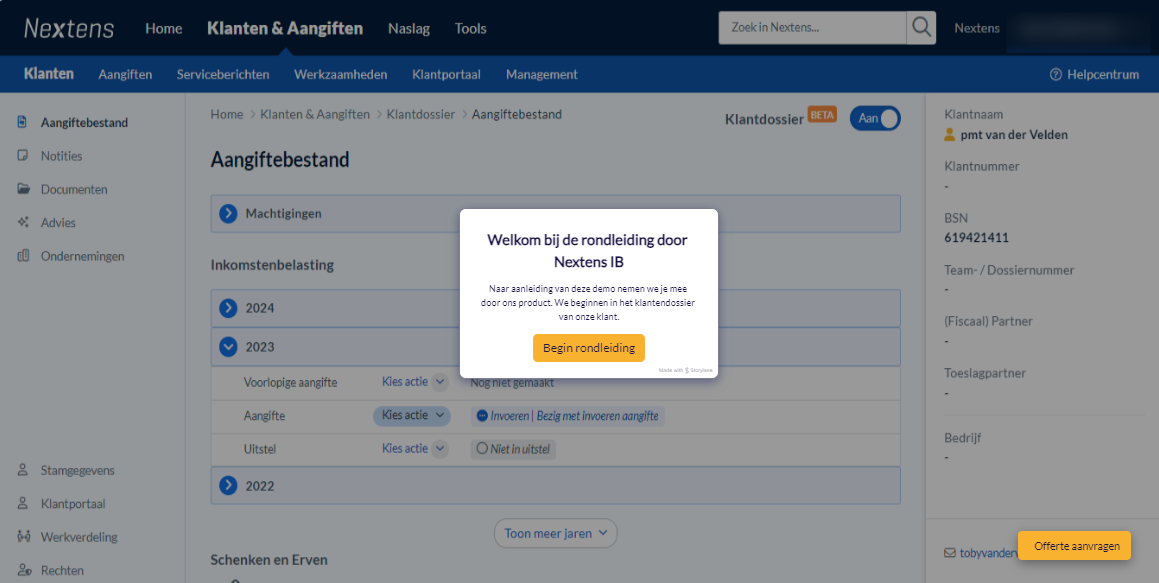
Task: Open Stamgegevens in the sidebar
Action: coord(78,470)
